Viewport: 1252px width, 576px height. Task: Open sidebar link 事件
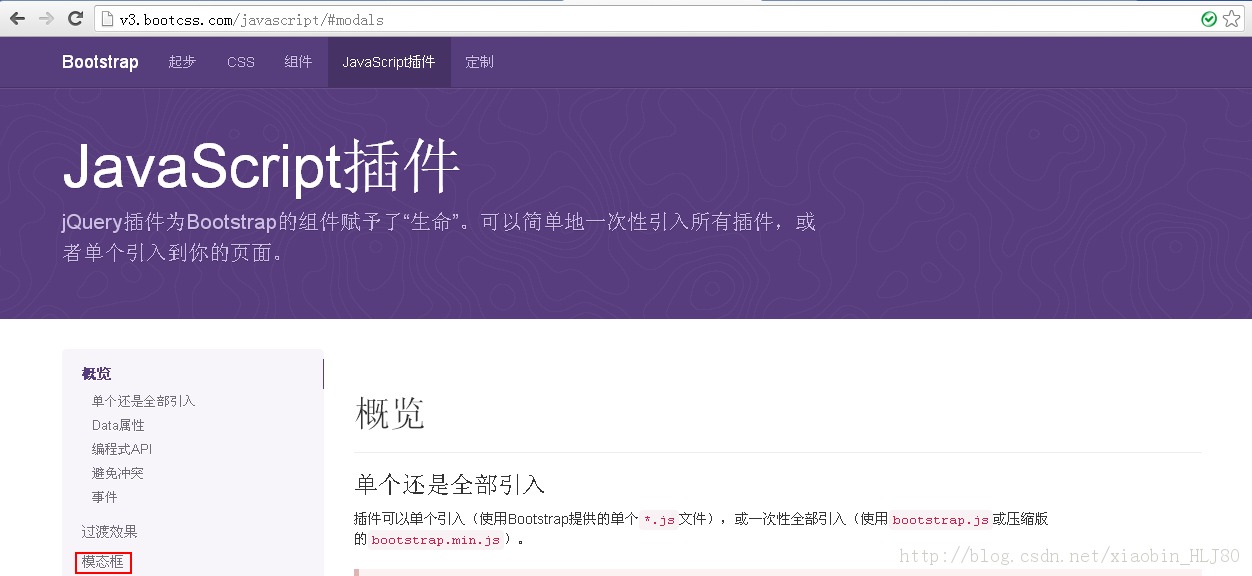pos(105,497)
